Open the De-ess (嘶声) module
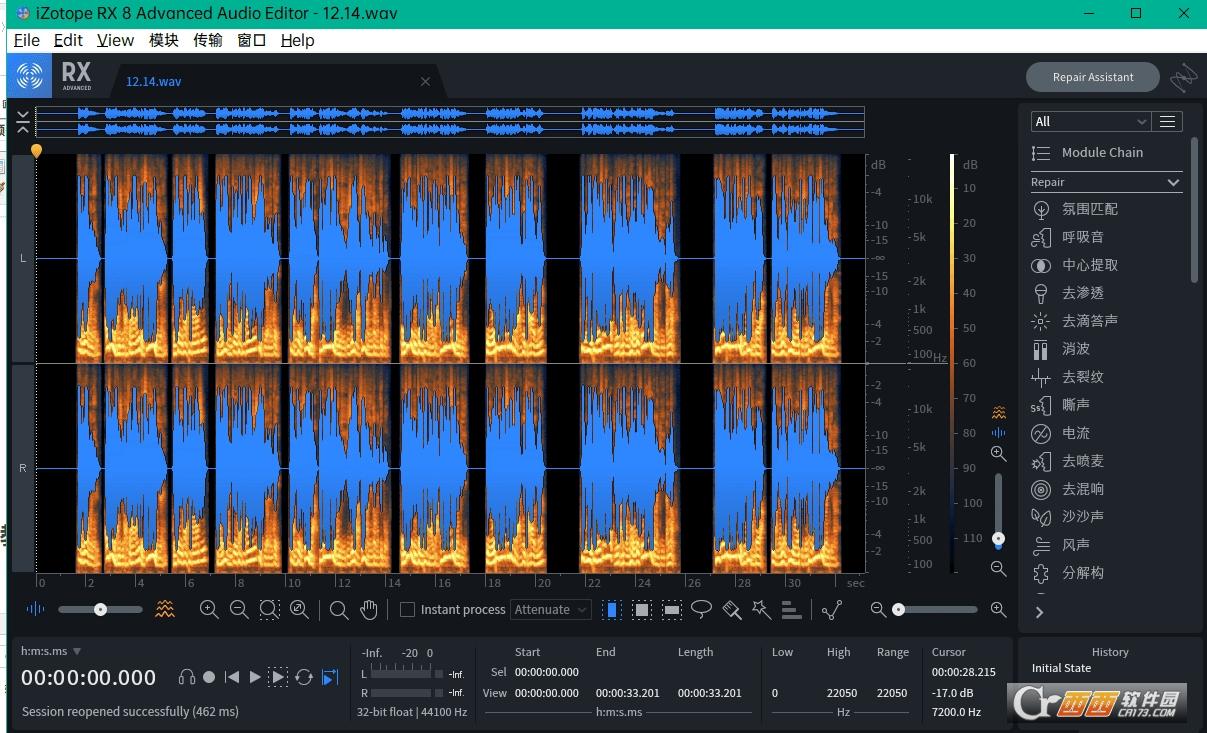Image resolution: width=1207 pixels, height=733 pixels. pos(1061,405)
